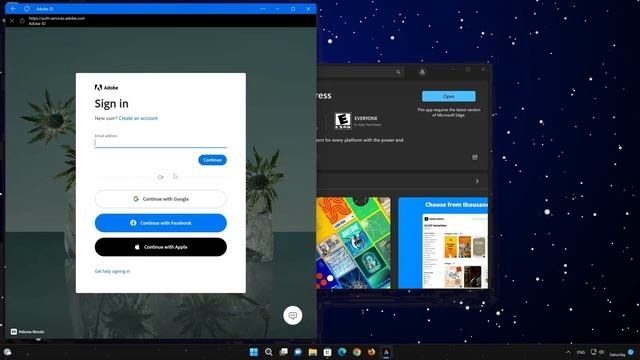Launch Microsoft Edge from taskbar
640x360 pixels.
point(342,352)
